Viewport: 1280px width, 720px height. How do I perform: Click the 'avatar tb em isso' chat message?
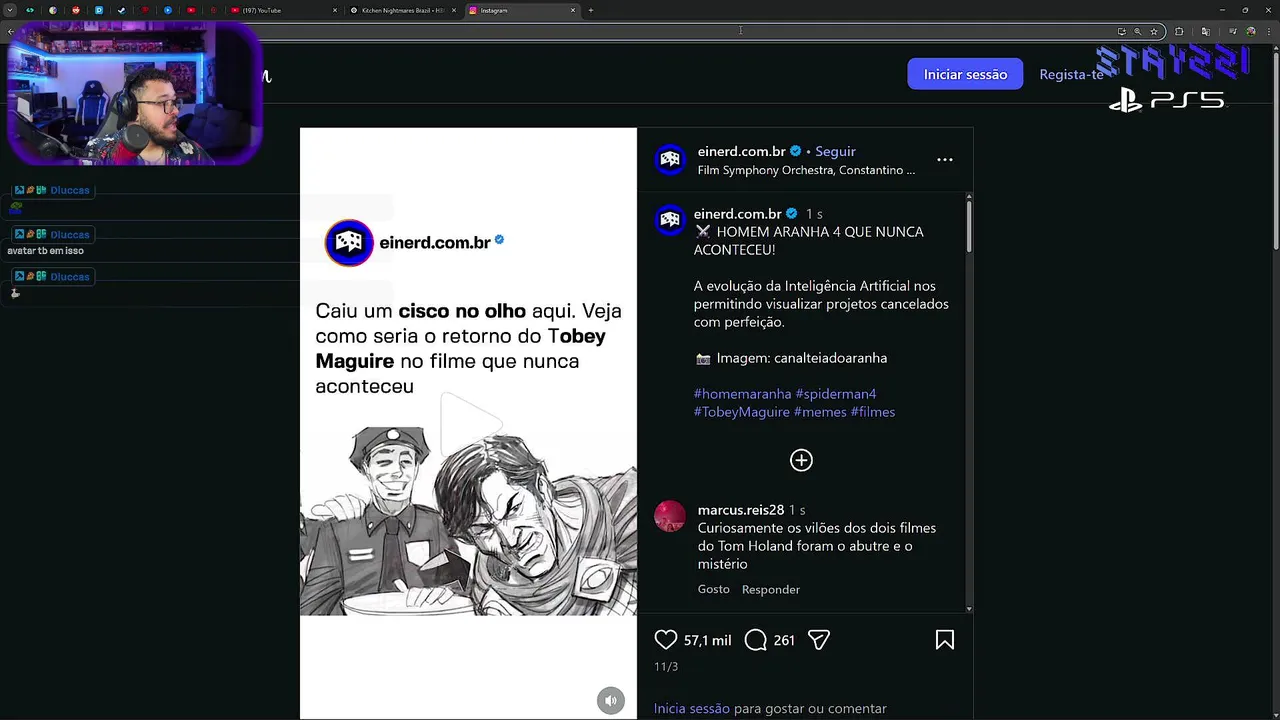point(45,251)
